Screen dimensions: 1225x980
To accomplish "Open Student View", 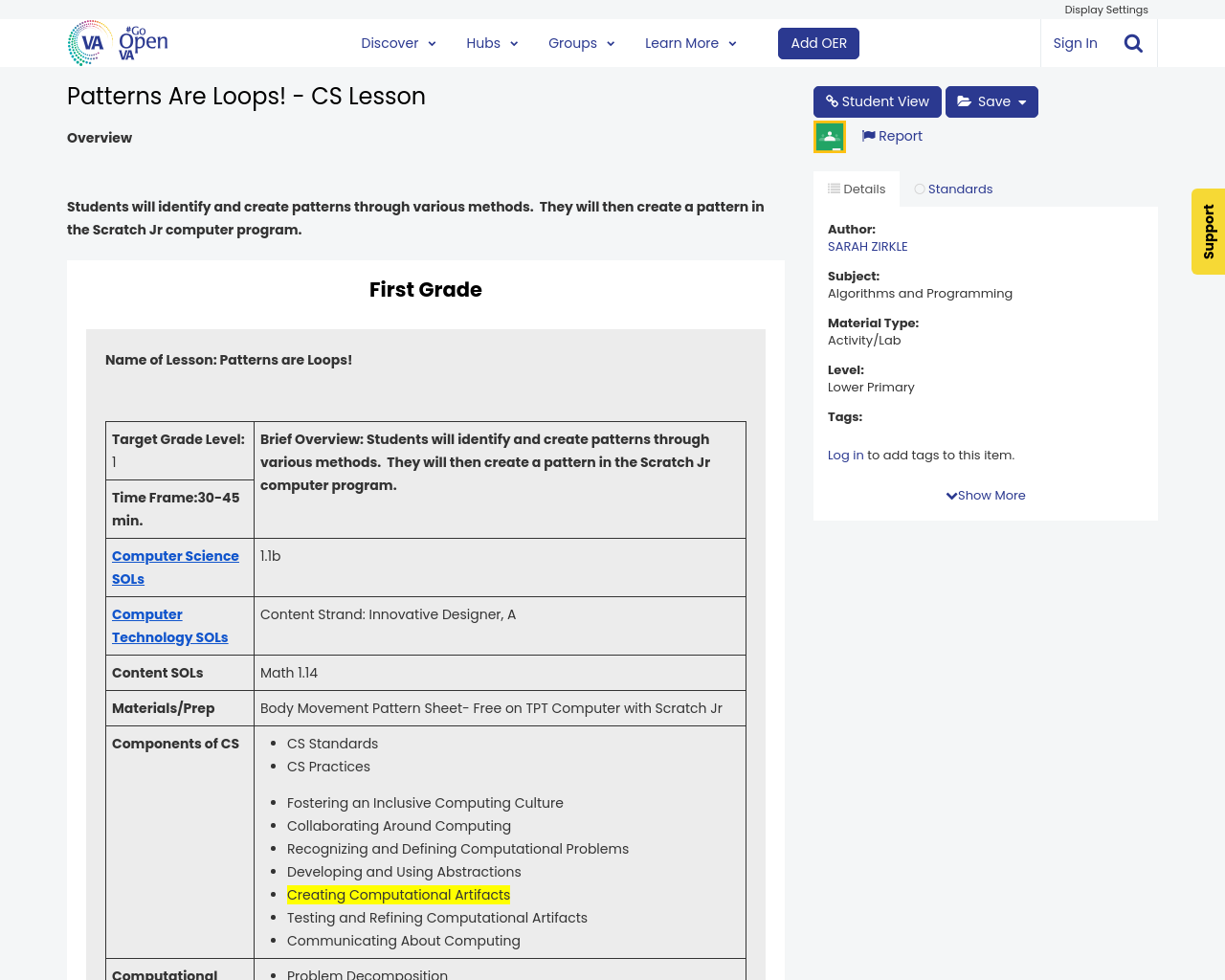I will [877, 101].
